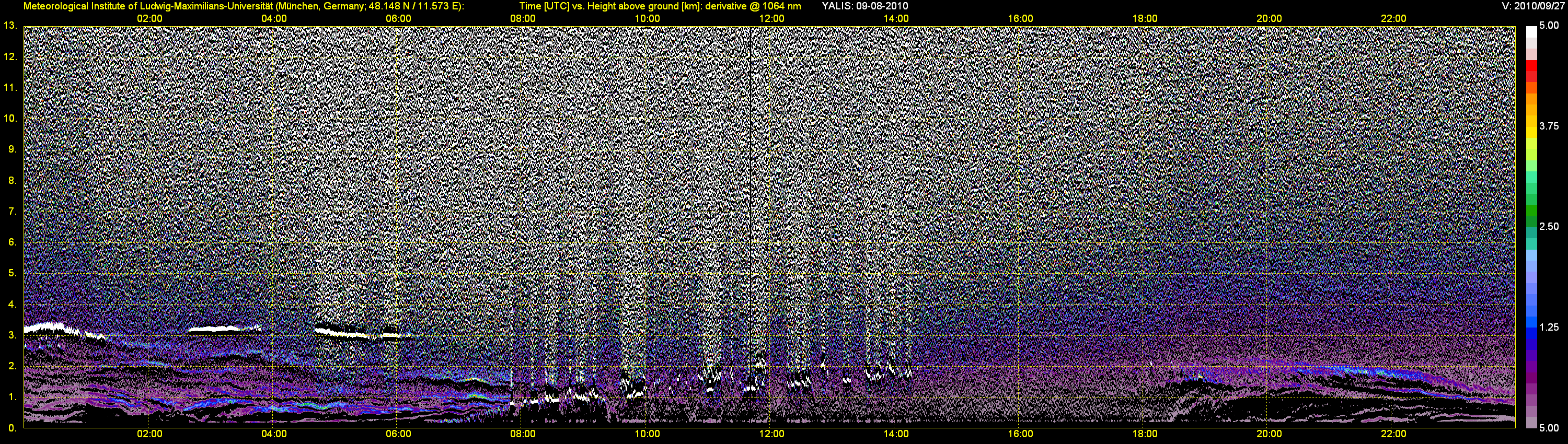
Task: Click the 7. height axis label
Action: [x=12, y=211]
